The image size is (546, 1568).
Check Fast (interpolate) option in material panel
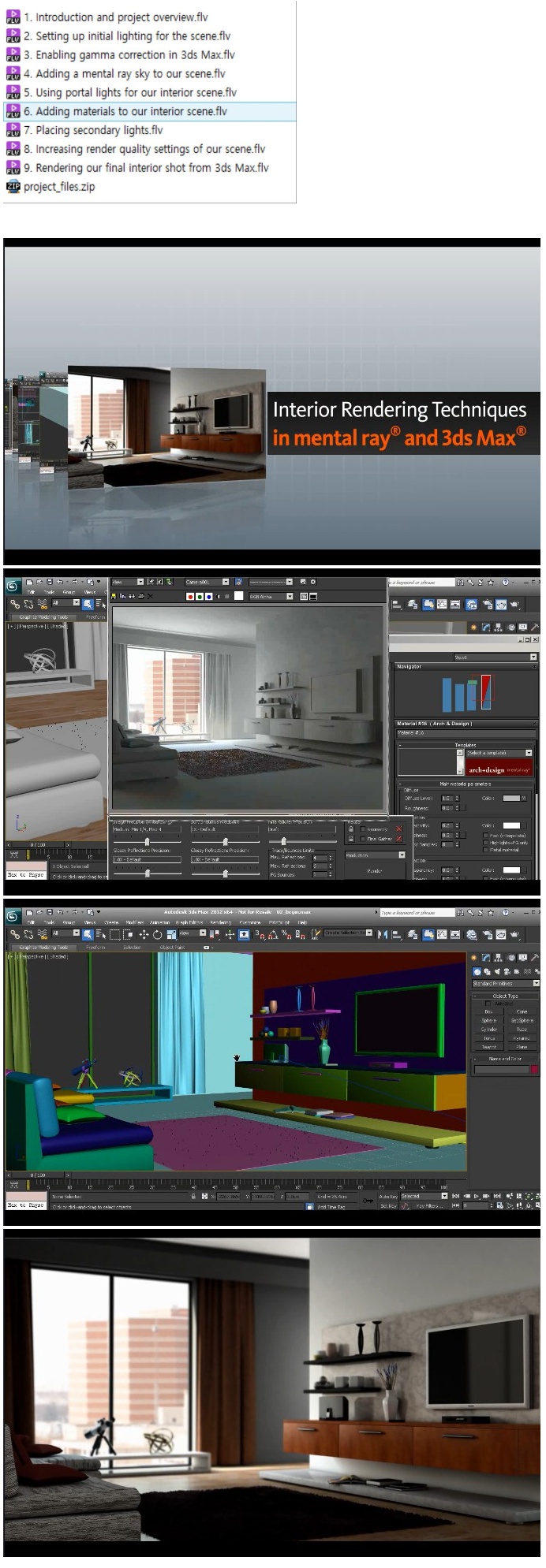(485, 836)
